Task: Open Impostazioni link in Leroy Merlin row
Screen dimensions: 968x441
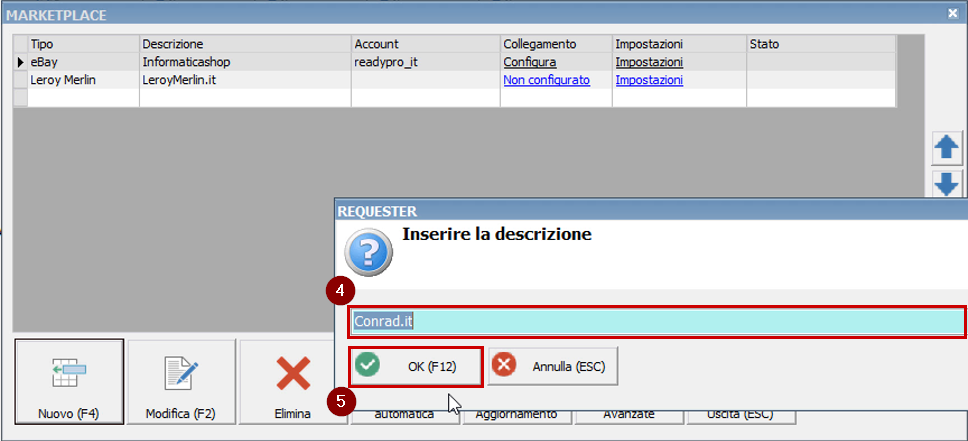Action: [x=649, y=80]
